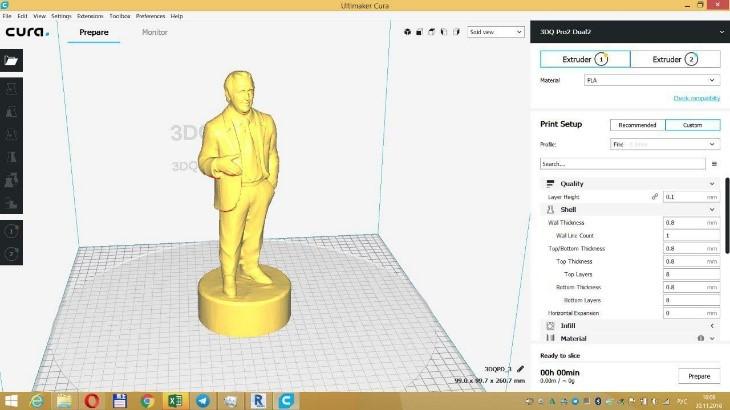This screenshot has width=730, height=410.
Task: Click the Check compatibility link
Action: [x=696, y=98]
